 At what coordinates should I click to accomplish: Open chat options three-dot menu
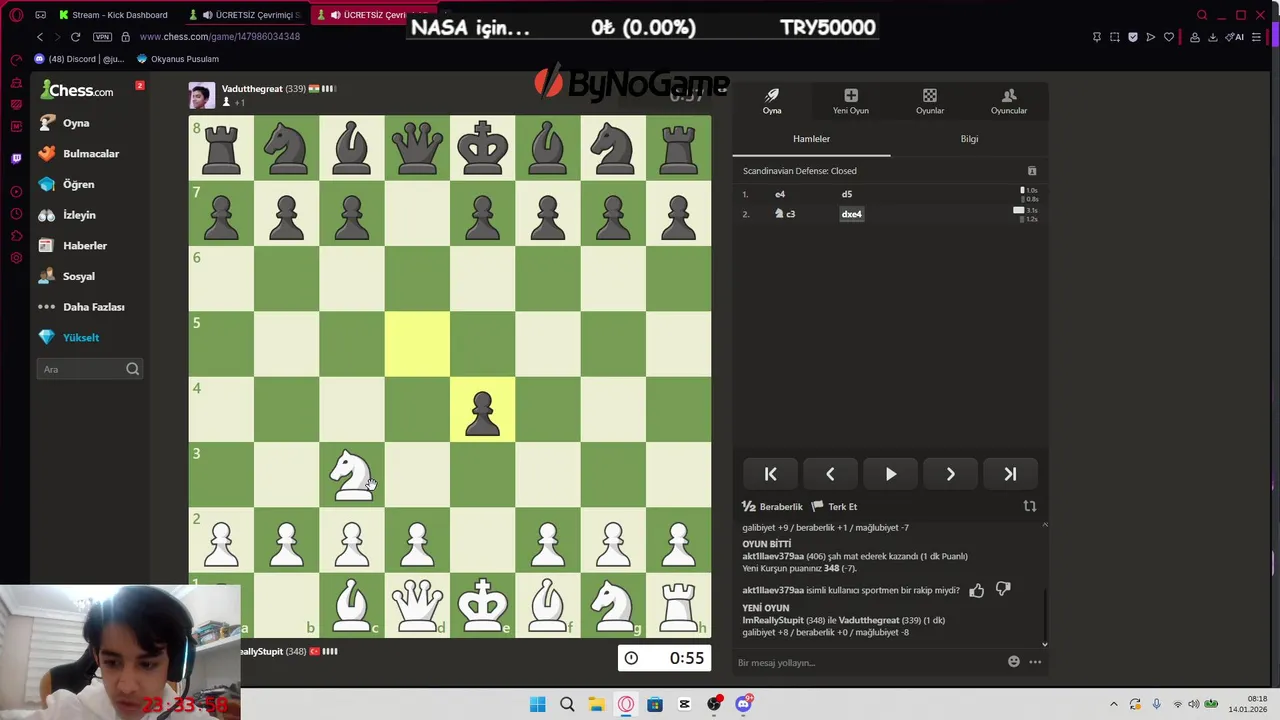tap(1035, 662)
